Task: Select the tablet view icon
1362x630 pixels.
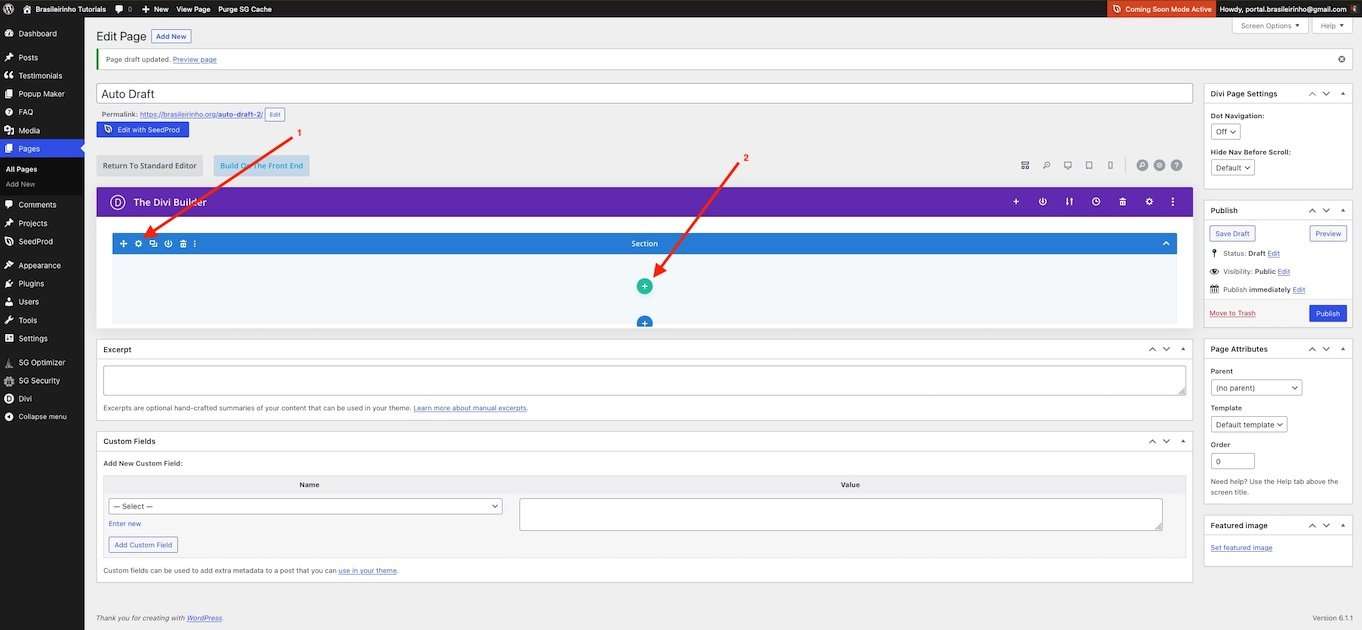Action: (1089, 165)
